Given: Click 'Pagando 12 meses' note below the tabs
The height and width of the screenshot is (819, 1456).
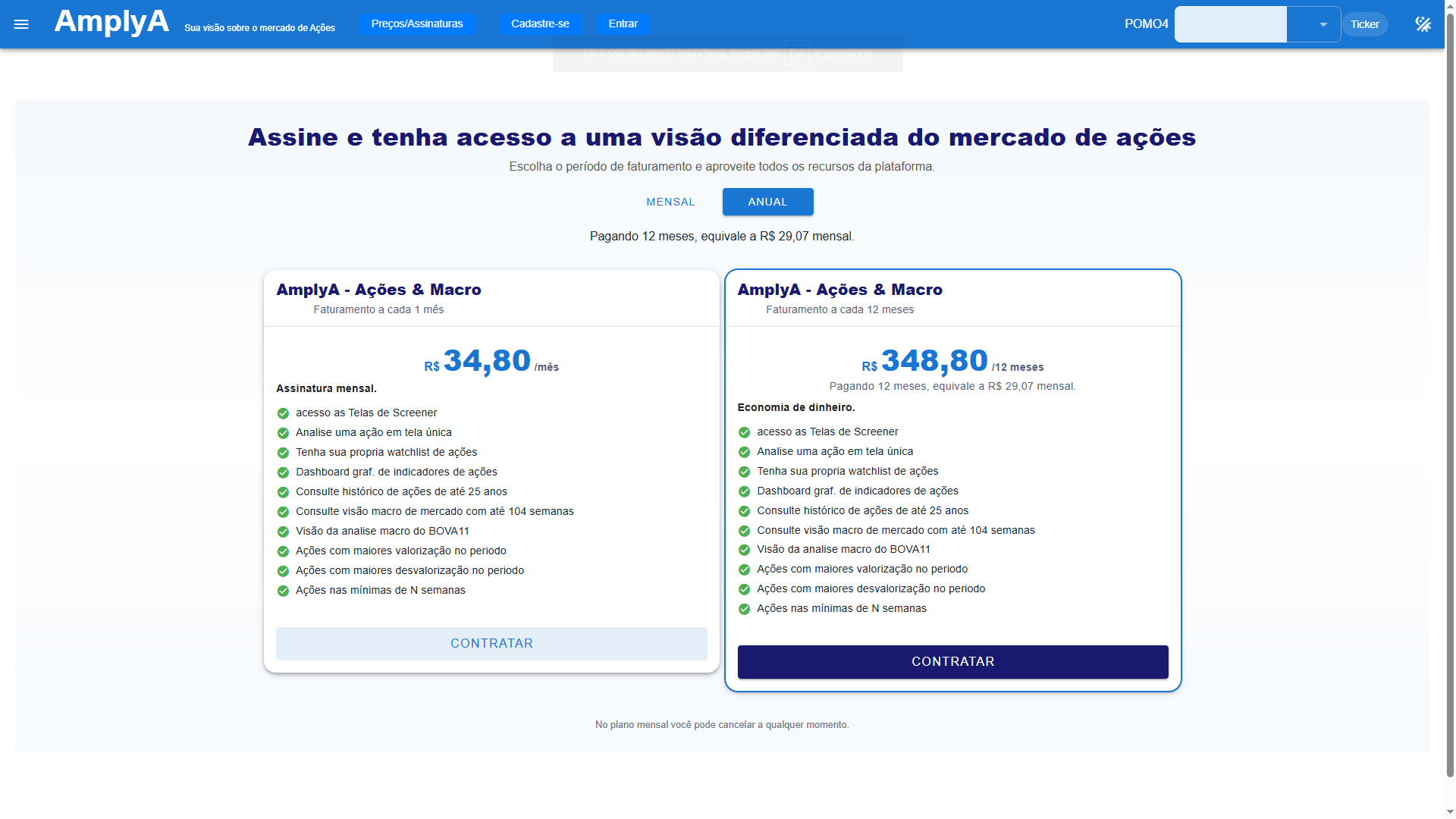Looking at the screenshot, I should click(722, 237).
